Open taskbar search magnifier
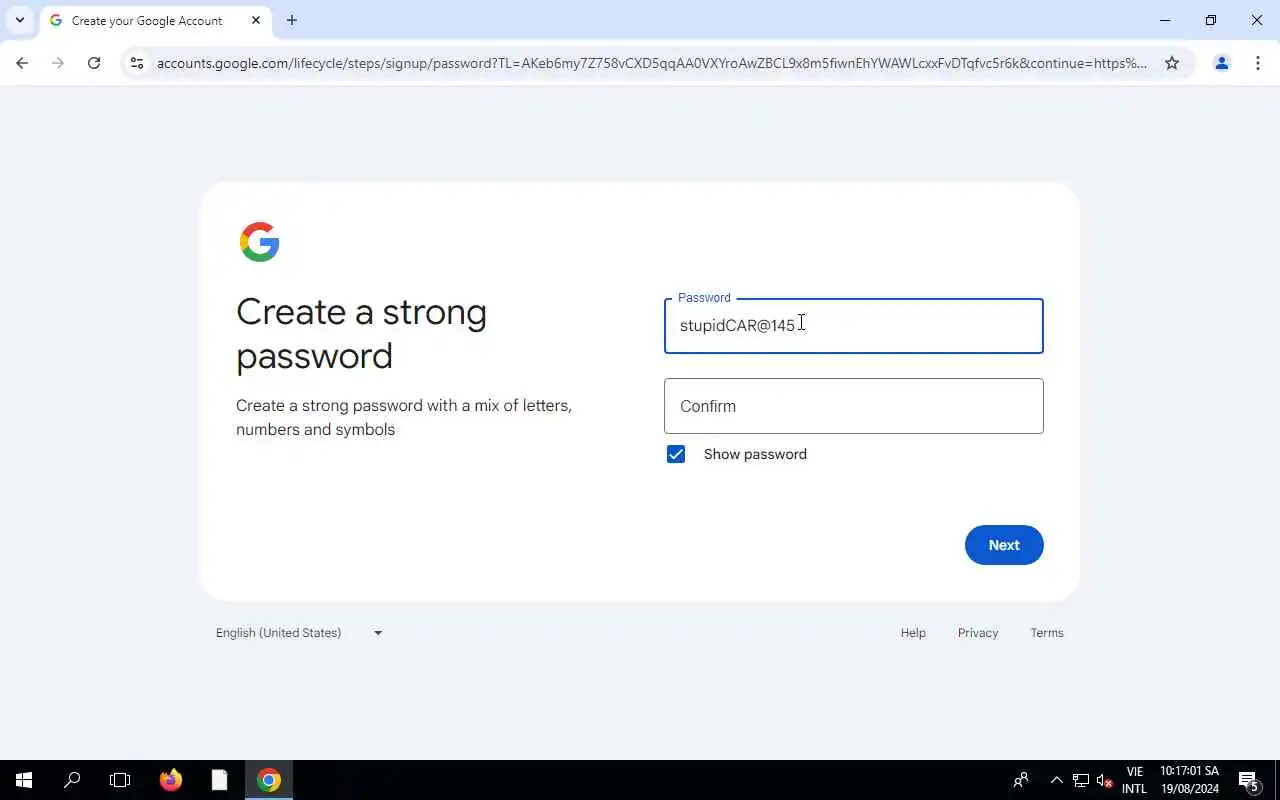Viewport: 1280px width, 800px height. point(72,780)
